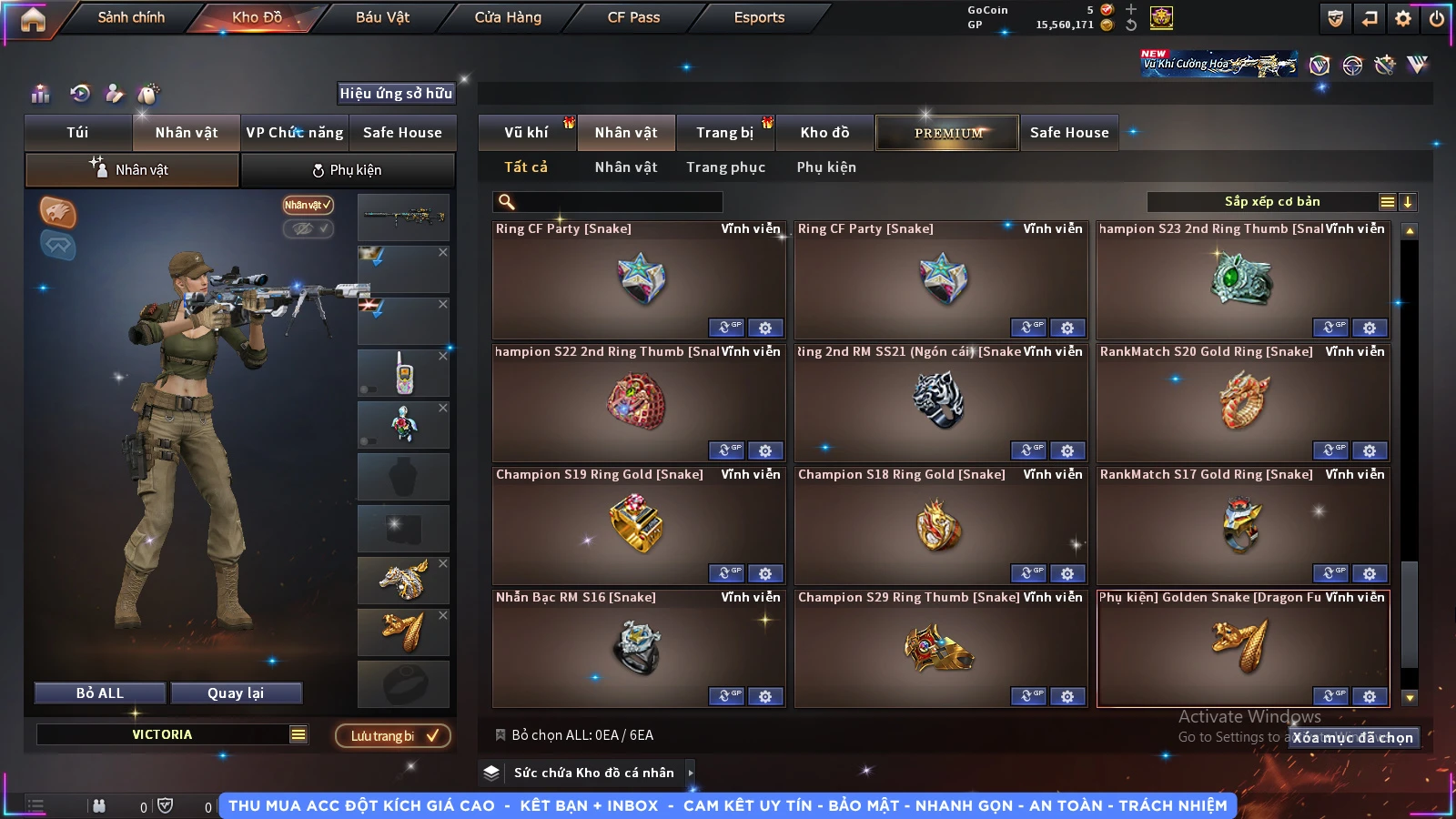The width and height of the screenshot is (1456, 819).
Task: Remove the walkie-talkie accessory from its slot
Action: [x=443, y=356]
